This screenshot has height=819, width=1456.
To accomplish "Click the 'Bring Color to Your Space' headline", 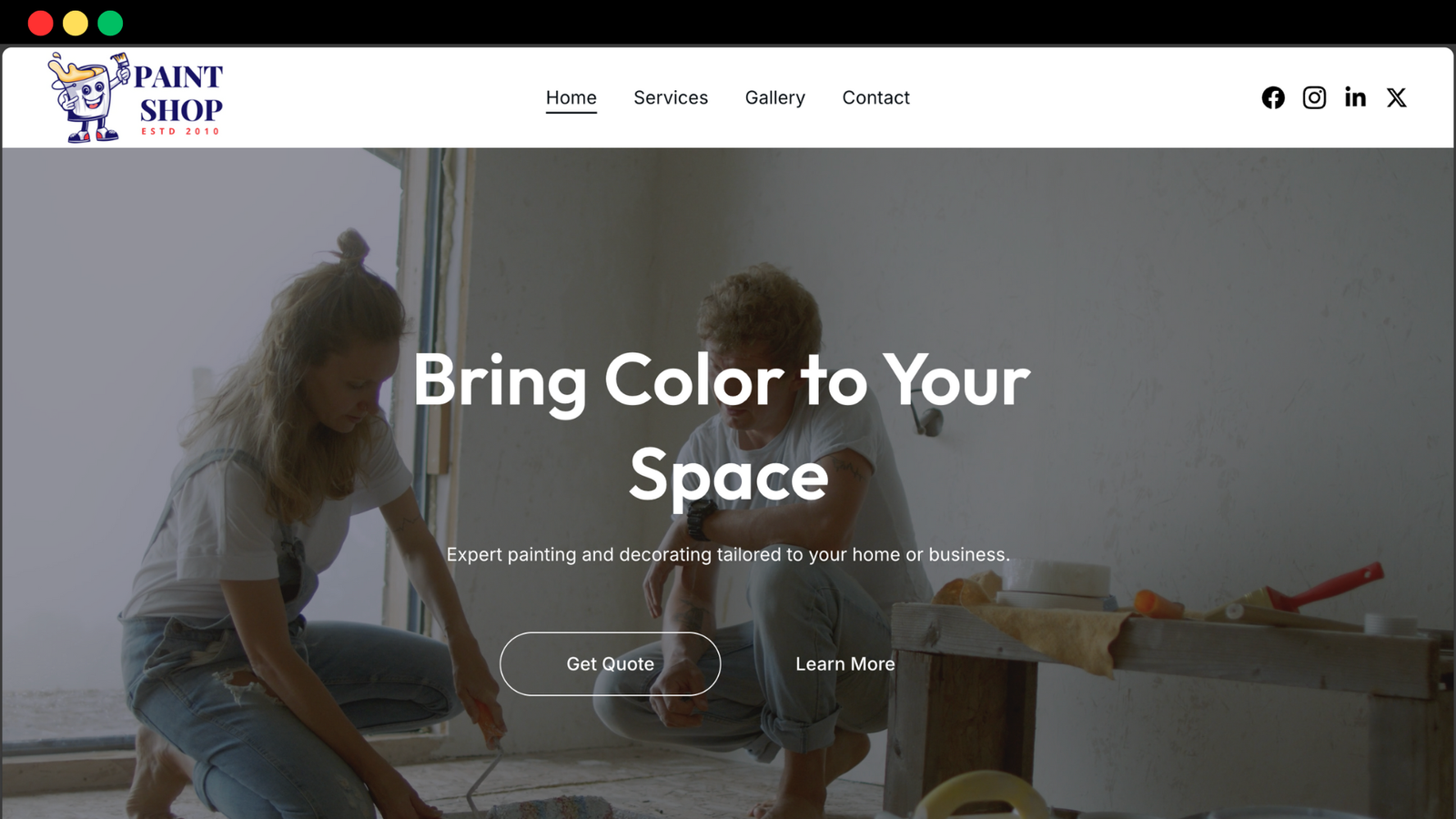I will click(722, 428).
